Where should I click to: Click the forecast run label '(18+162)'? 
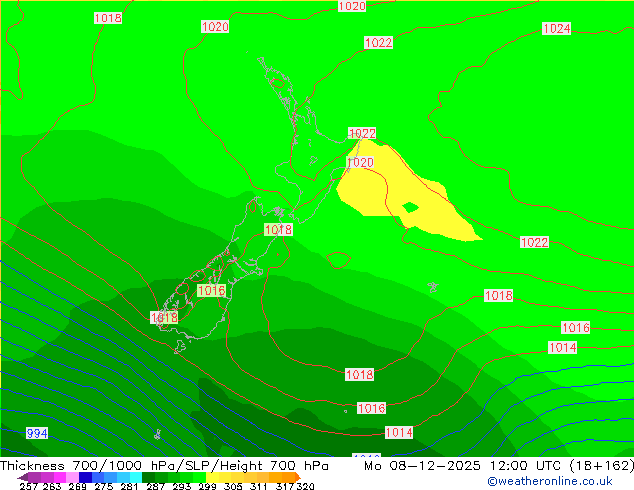pyautogui.click(x=602, y=466)
